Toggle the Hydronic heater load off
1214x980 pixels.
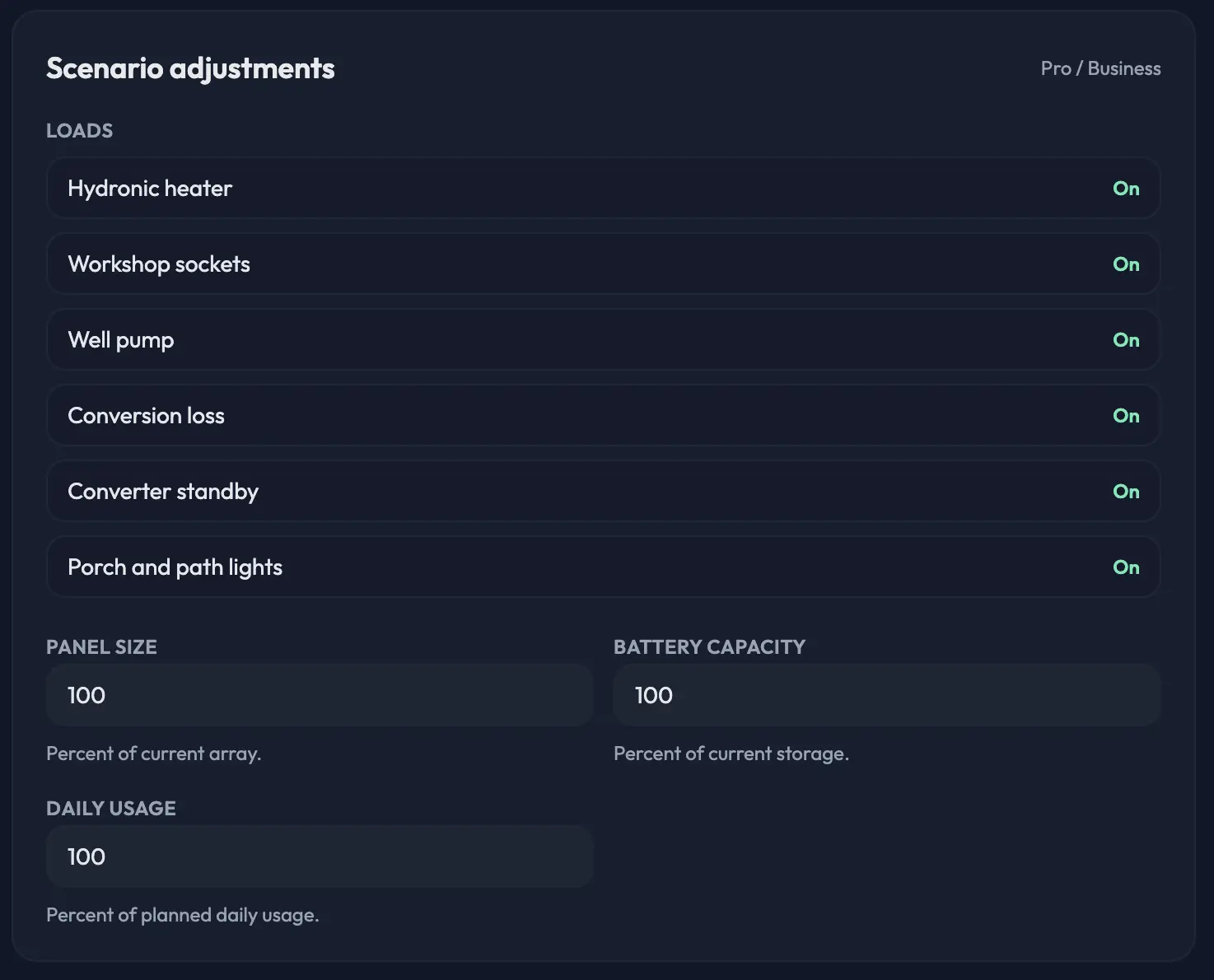(x=603, y=189)
